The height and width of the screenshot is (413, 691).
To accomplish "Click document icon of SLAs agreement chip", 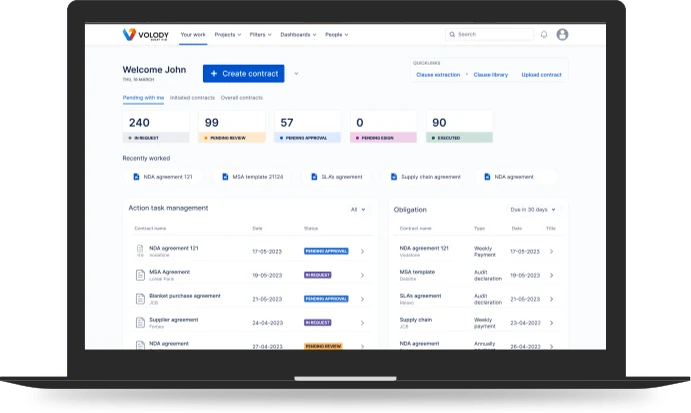I will coord(314,177).
